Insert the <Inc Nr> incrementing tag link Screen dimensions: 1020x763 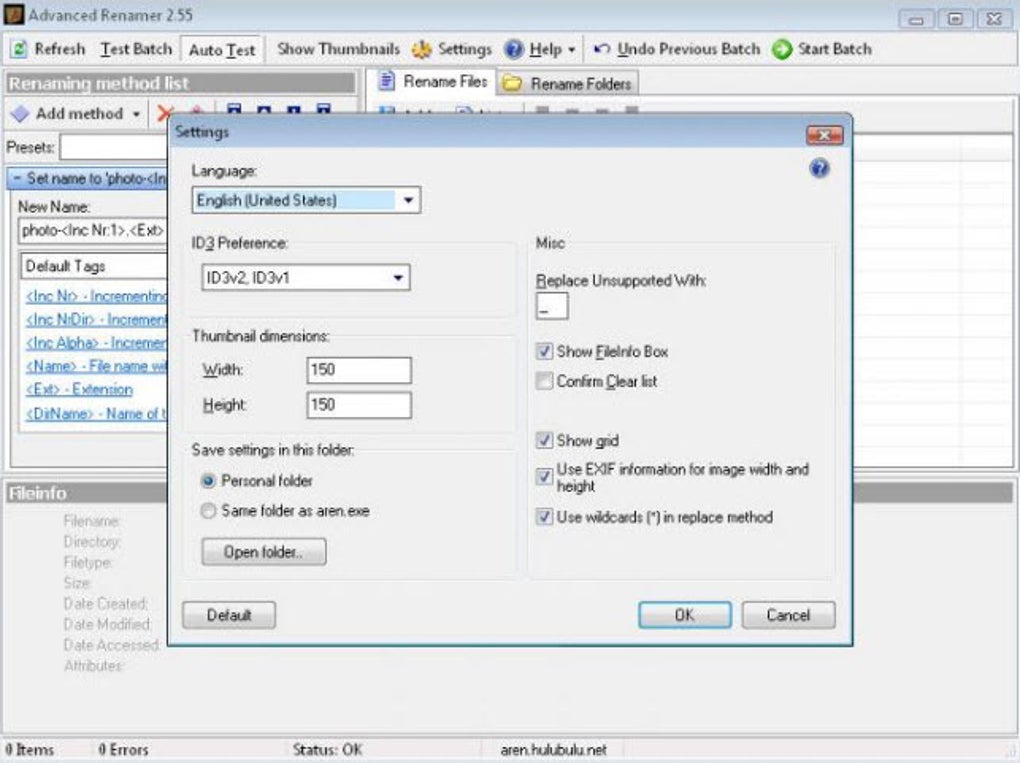[x=96, y=296]
